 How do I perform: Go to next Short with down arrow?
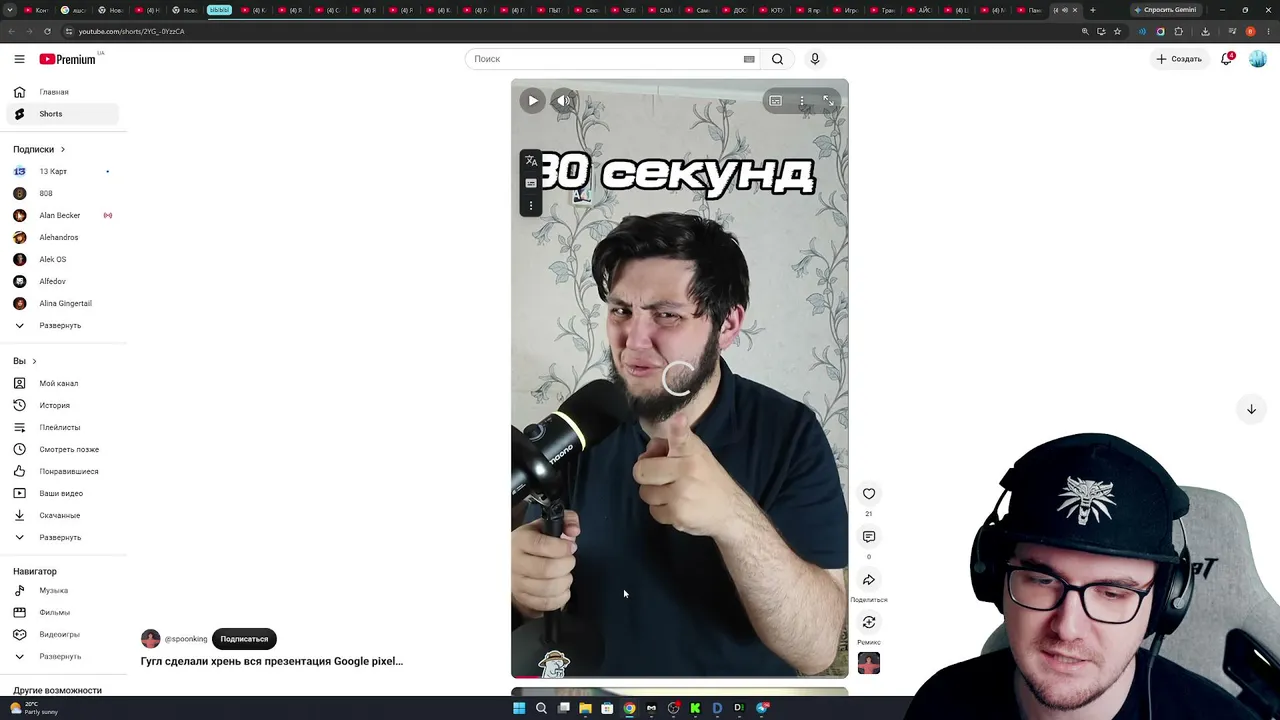pos(1251,409)
